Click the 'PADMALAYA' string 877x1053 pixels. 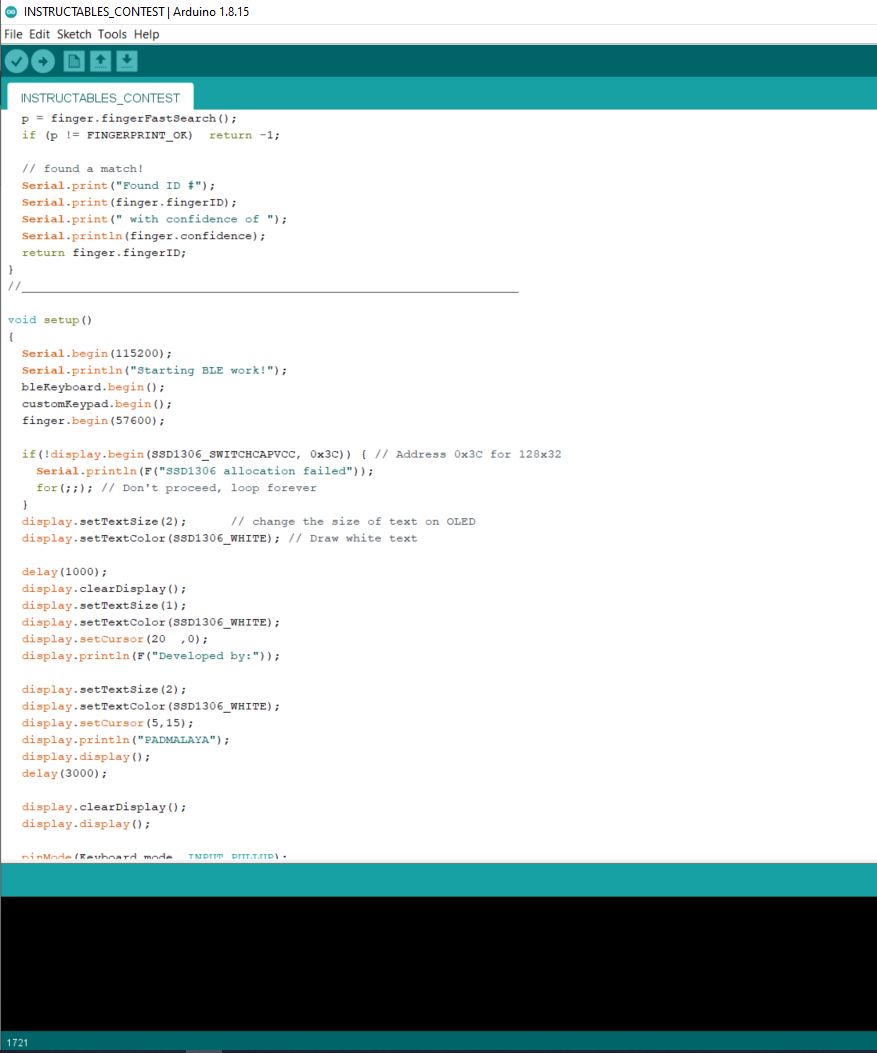click(x=177, y=739)
